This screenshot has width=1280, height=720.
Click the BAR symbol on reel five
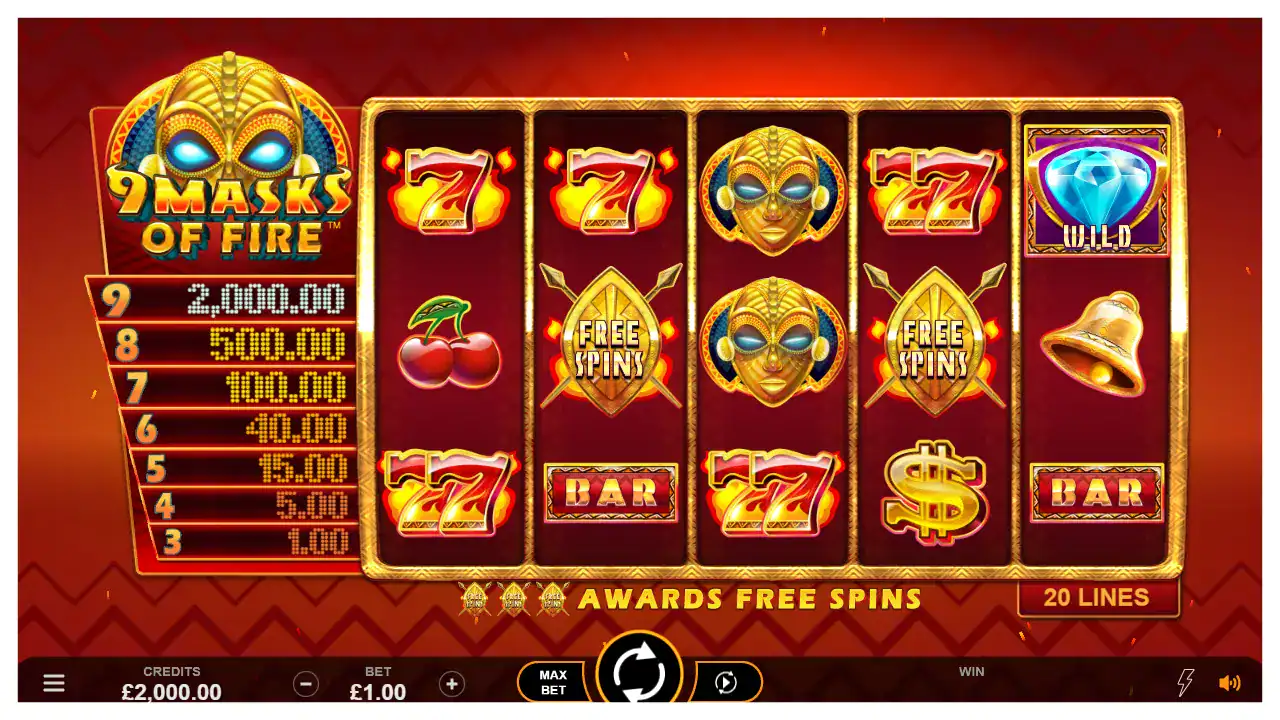click(x=1097, y=492)
